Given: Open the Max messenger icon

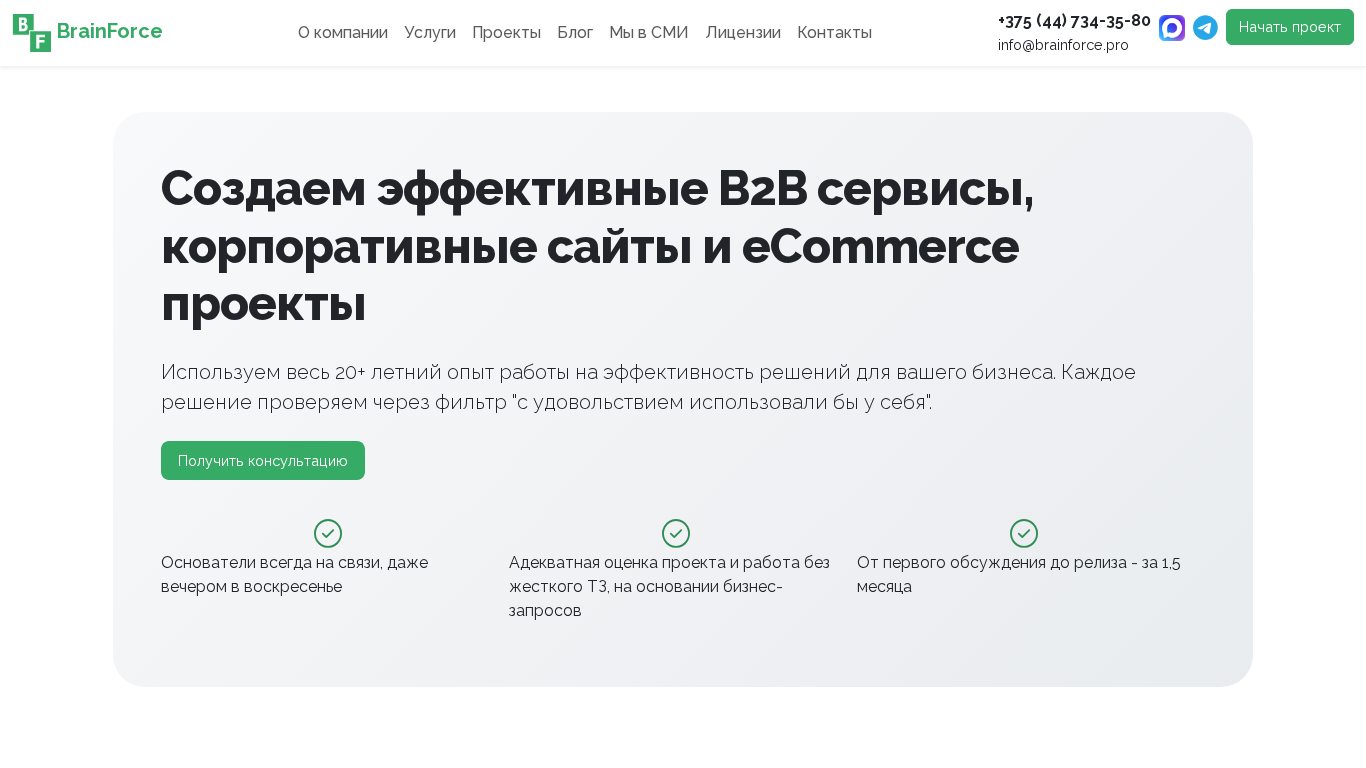Looking at the screenshot, I should [1172, 28].
